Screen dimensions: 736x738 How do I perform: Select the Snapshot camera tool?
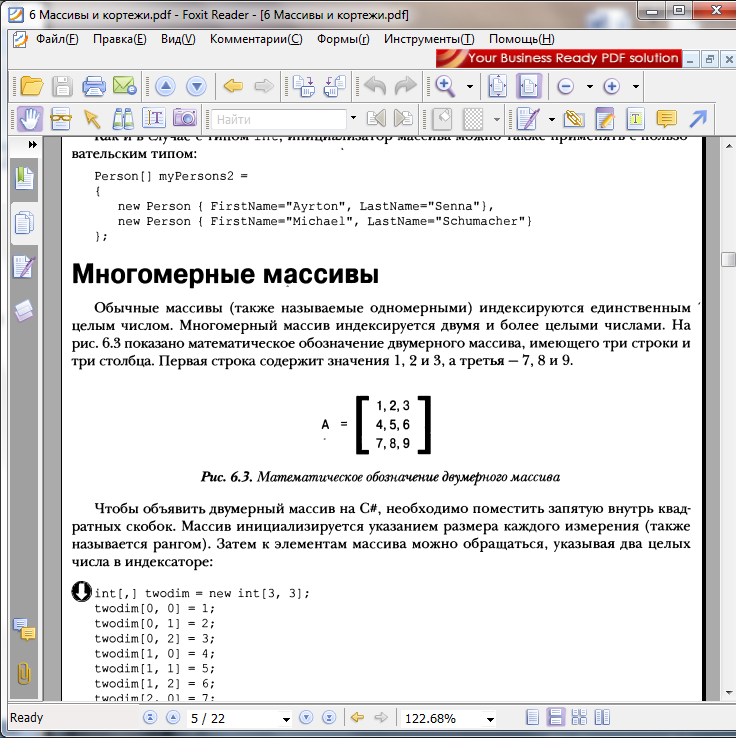click(184, 118)
